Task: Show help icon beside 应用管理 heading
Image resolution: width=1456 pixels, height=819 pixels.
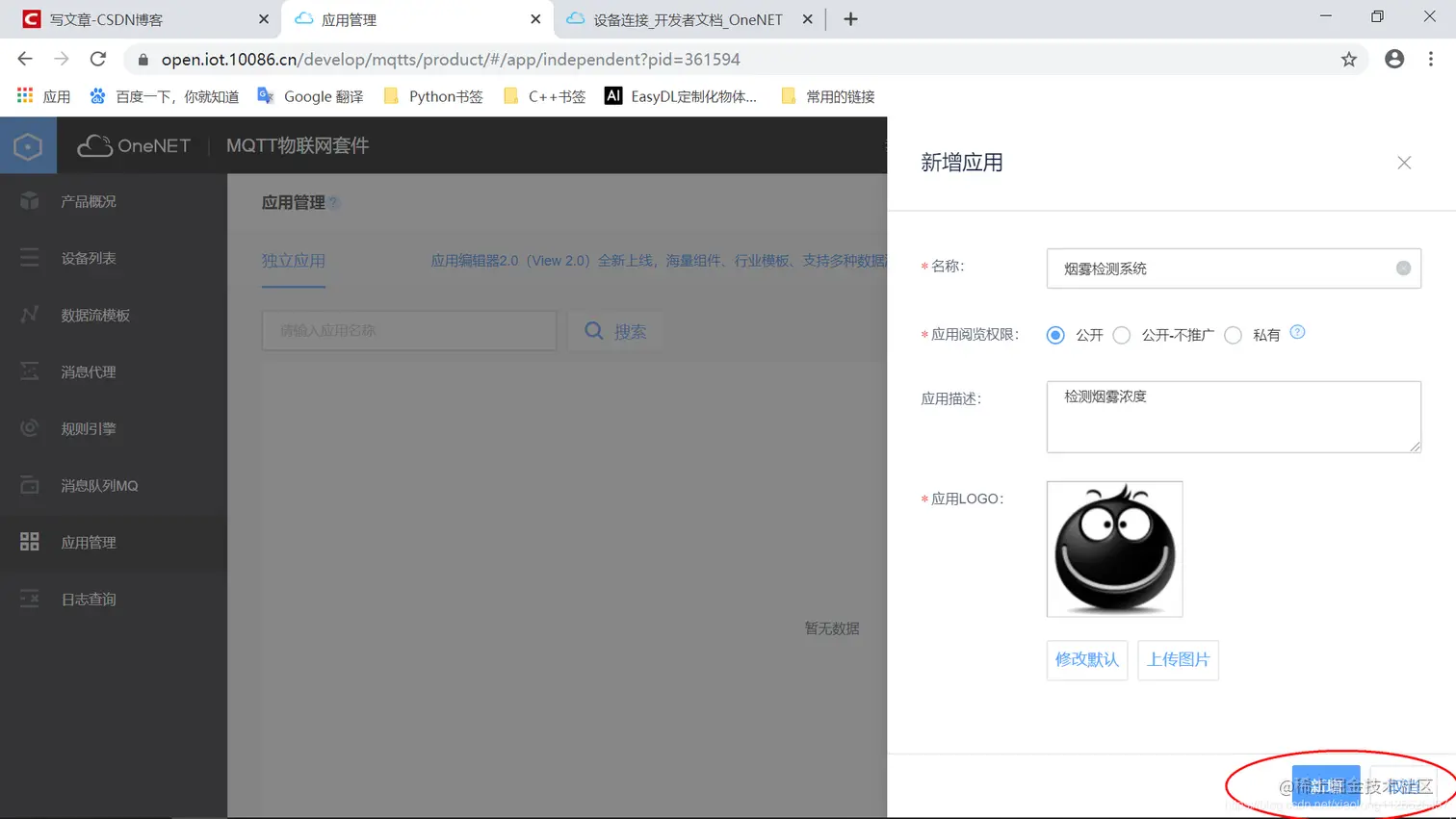Action: pos(333,202)
